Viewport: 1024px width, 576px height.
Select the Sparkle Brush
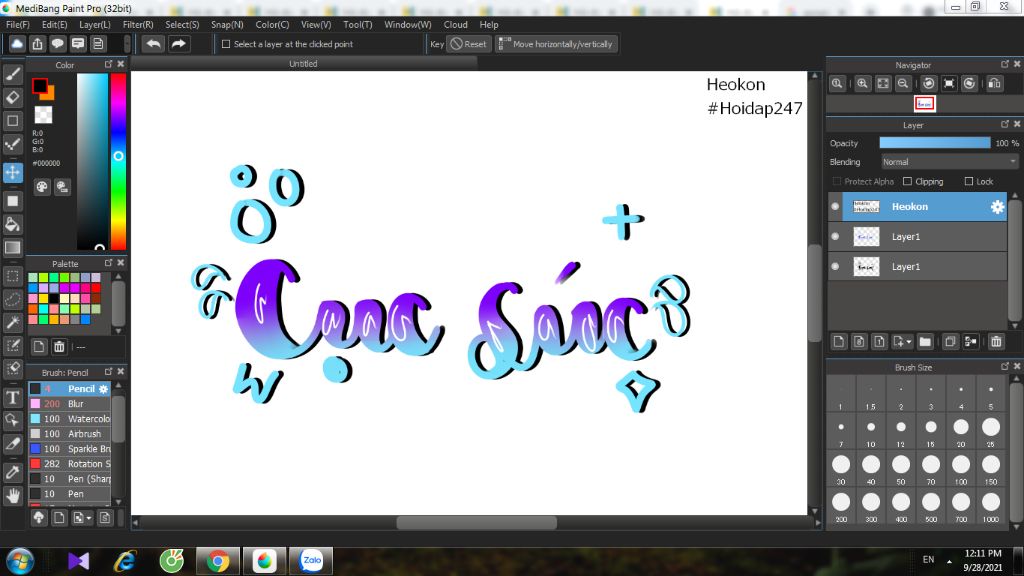pyautogui.click(x=70, y=449)
